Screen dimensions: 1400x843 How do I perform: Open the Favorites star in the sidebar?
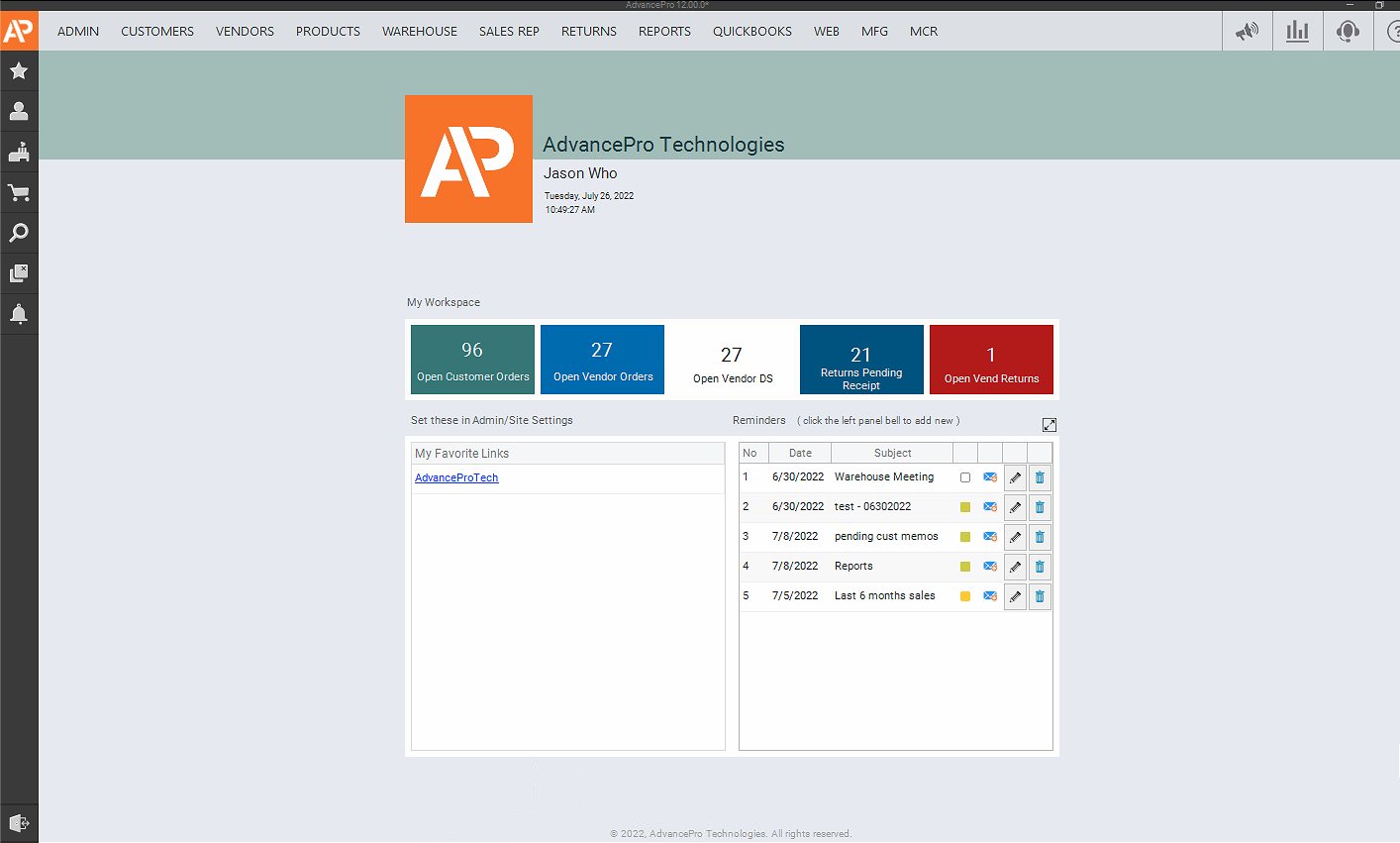(19, 71)
